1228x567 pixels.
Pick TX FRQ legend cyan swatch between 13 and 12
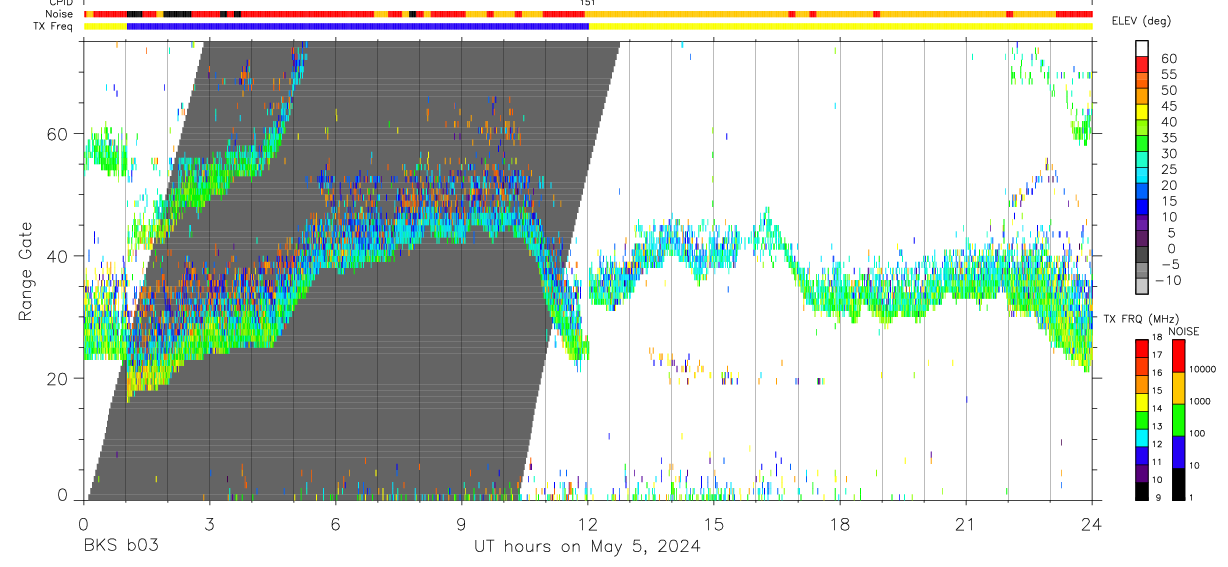coord(1142,438)
